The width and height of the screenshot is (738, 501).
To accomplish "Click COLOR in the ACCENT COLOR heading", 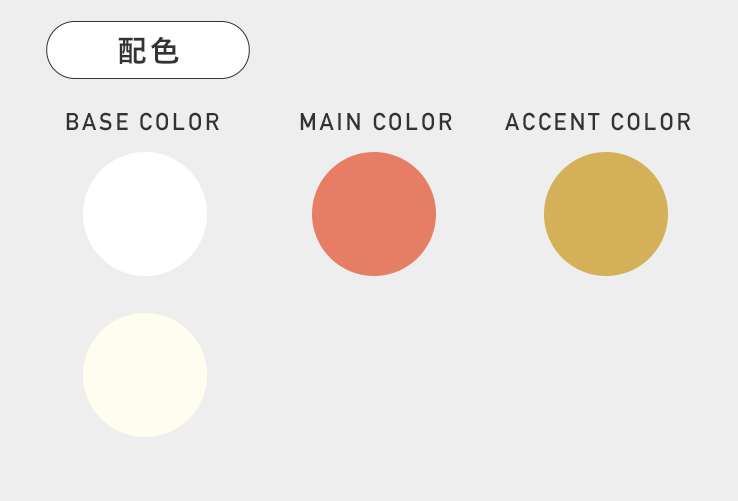I will (652, 122).
